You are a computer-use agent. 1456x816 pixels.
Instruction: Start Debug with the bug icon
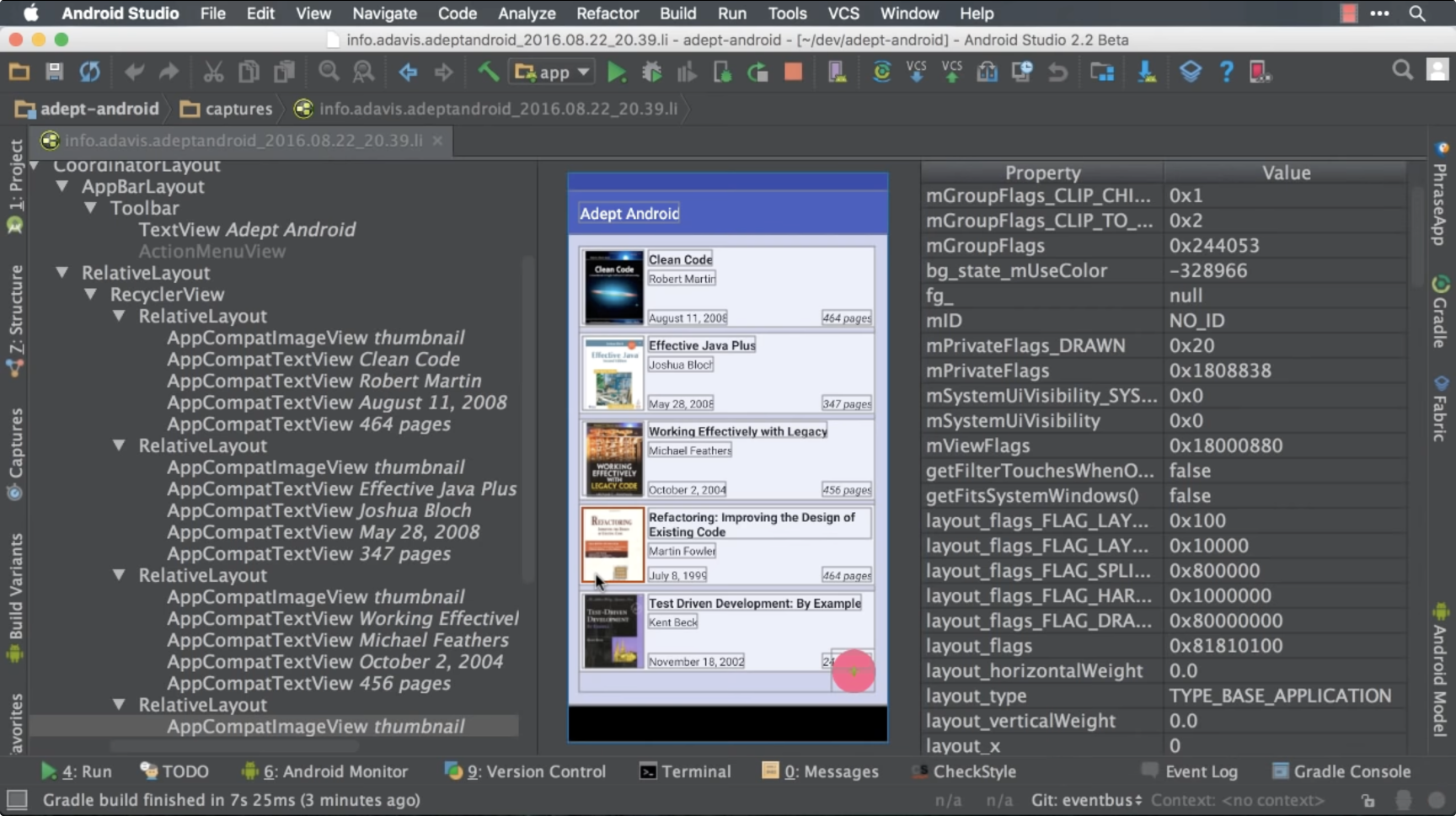[x=651, y=72]
